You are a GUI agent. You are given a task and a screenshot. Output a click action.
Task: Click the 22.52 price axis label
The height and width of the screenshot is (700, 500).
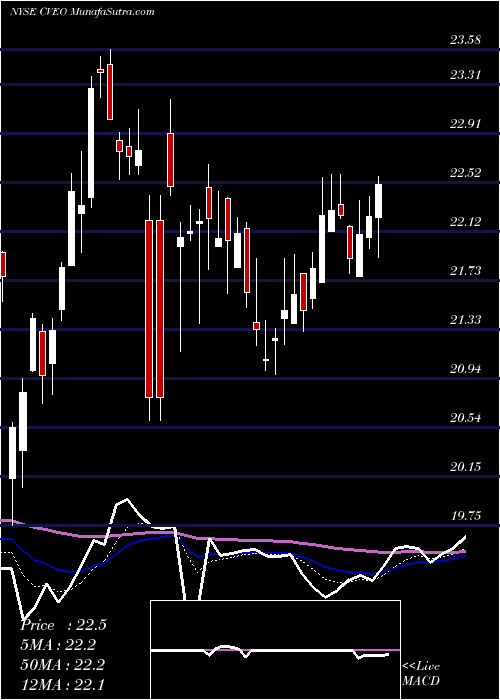[x=465, y=173]
